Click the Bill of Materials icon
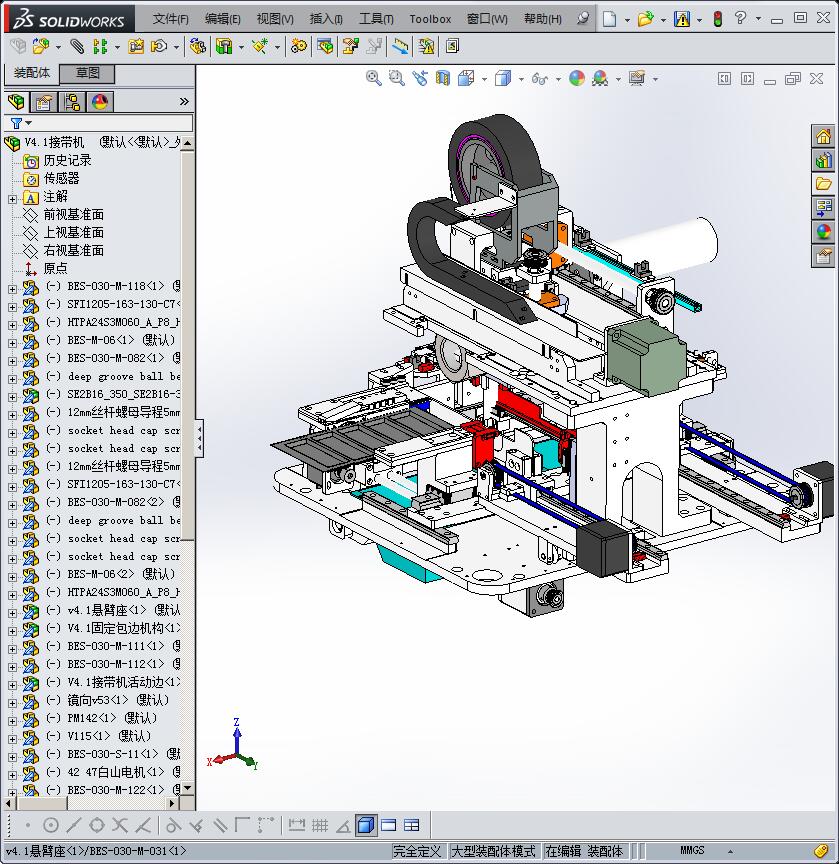 (325, 46)
